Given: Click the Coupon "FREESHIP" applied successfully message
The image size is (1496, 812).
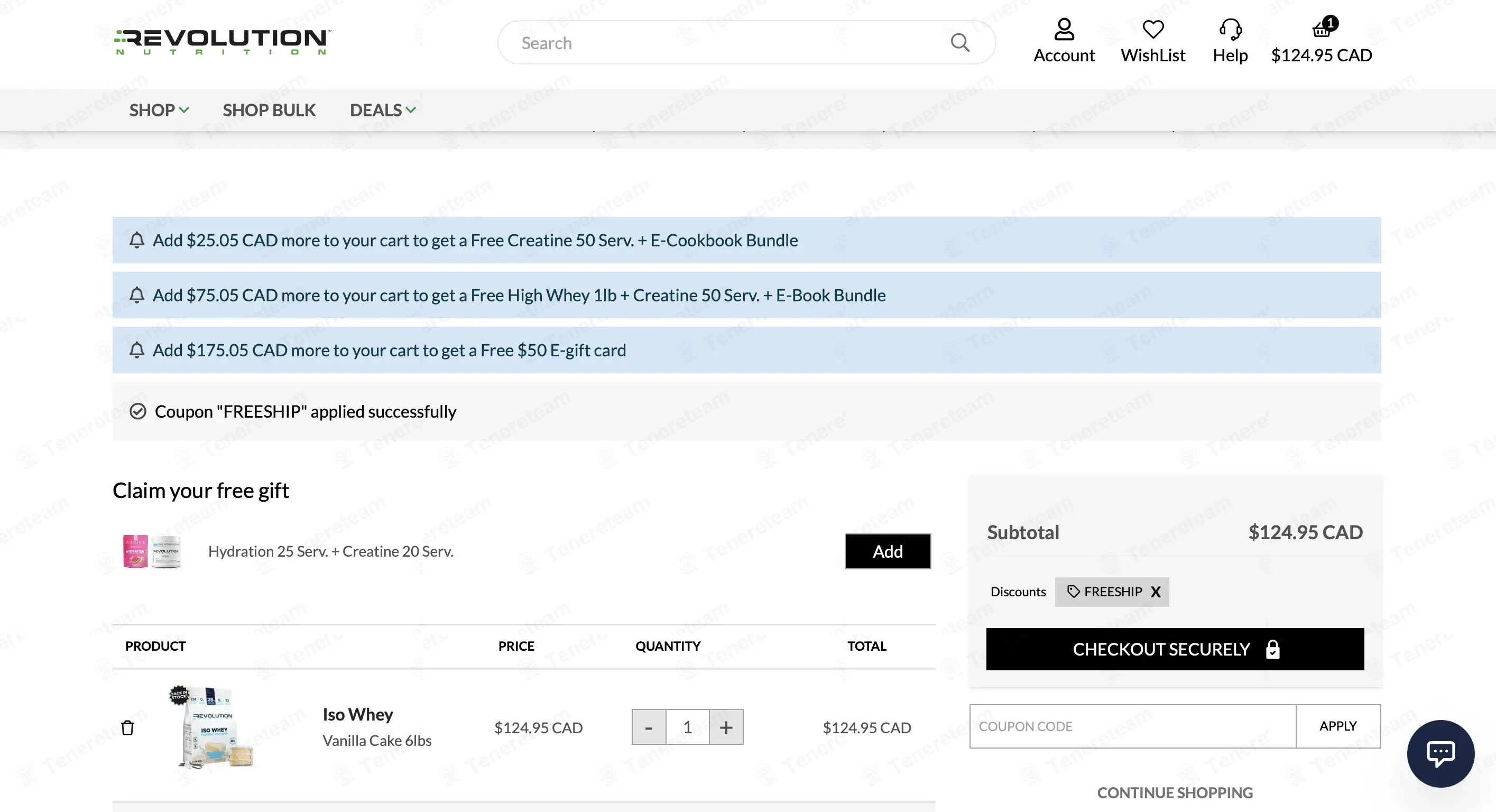Looking at the screenshot, I should 306,411.
